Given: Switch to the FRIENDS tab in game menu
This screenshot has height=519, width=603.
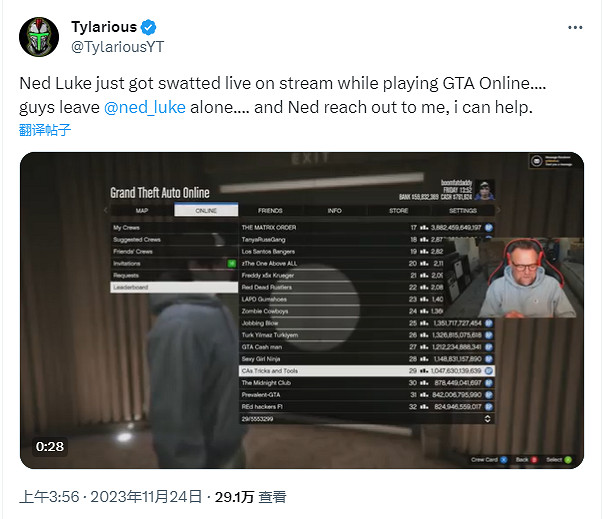Looking at the screenshot, I should 270,211.
